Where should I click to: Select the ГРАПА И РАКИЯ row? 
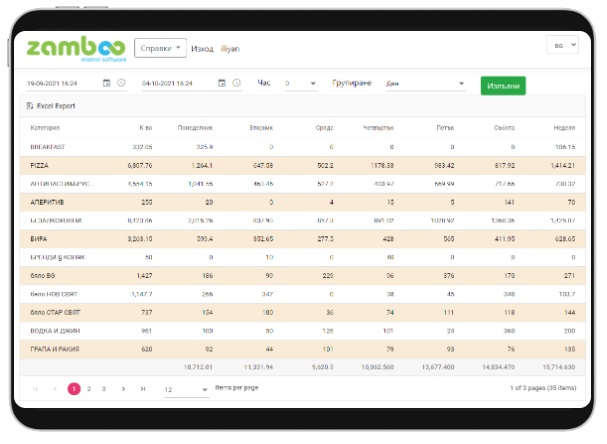(302, 349)
